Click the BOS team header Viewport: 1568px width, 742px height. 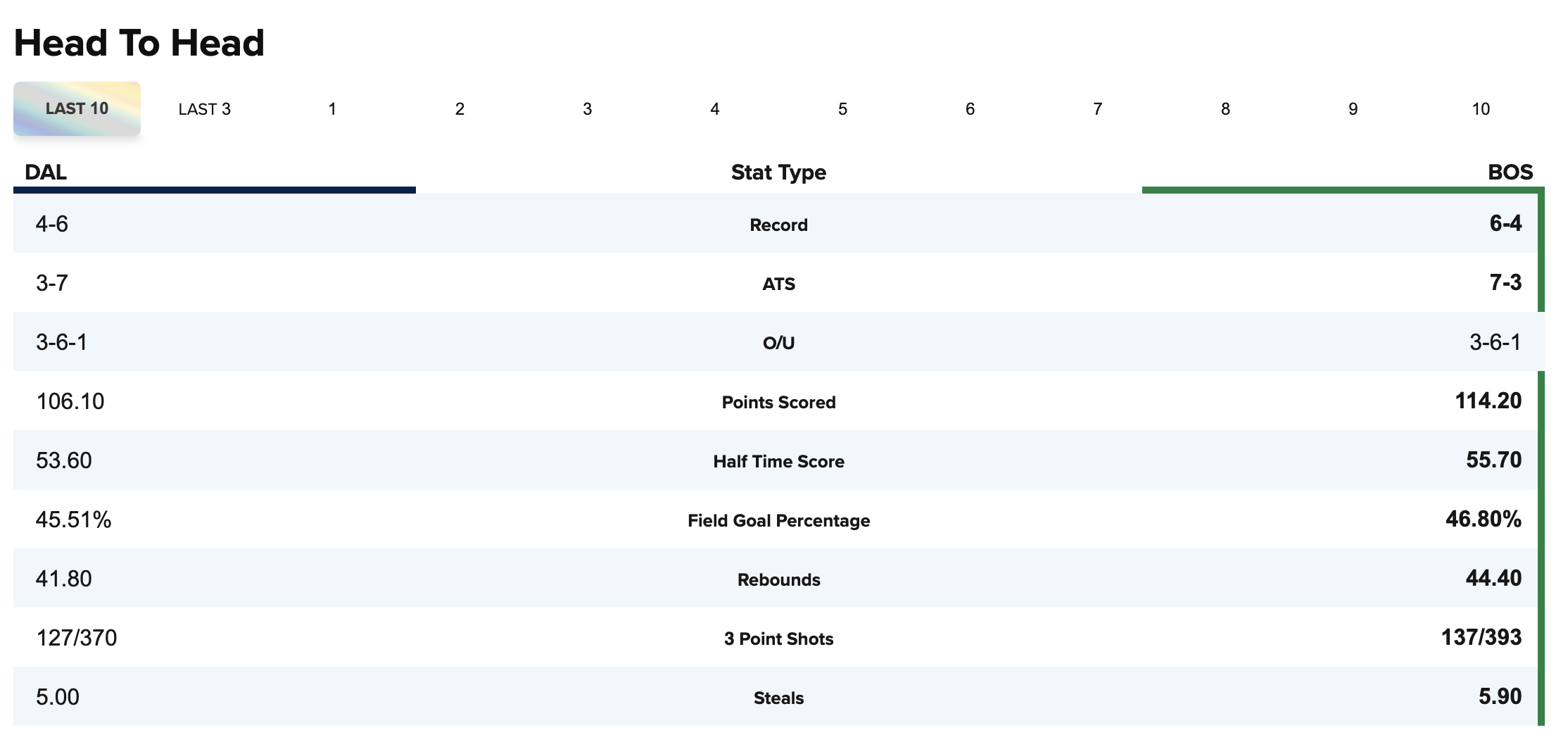click(x=1510, y=172)
